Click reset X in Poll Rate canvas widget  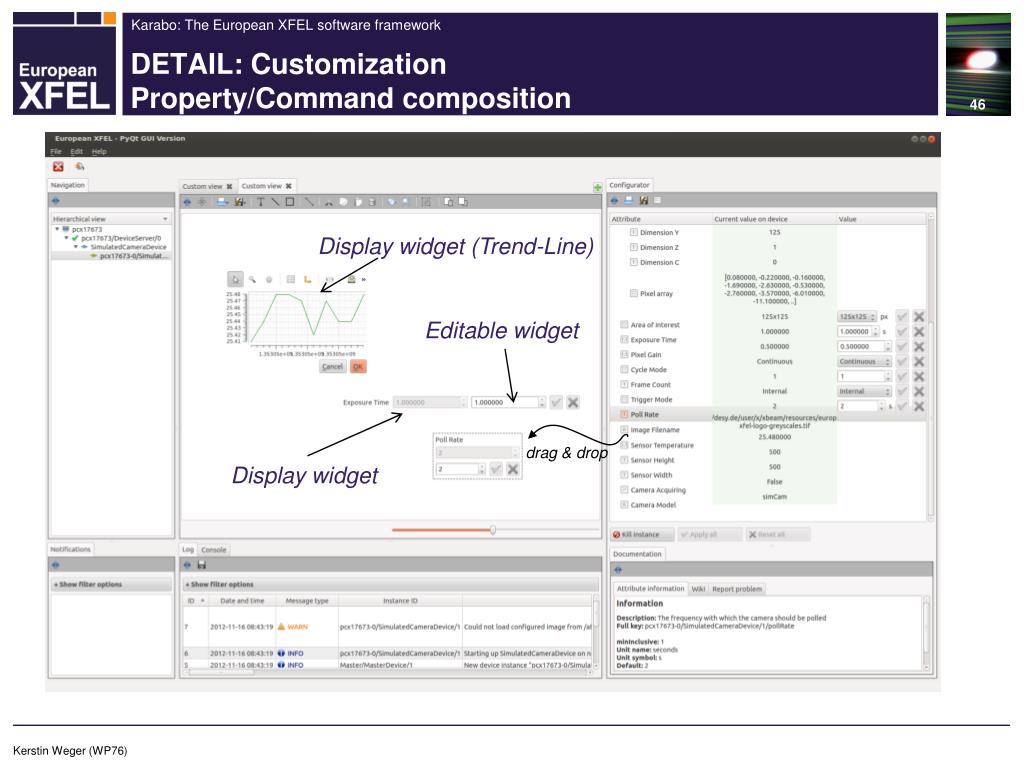513,469
